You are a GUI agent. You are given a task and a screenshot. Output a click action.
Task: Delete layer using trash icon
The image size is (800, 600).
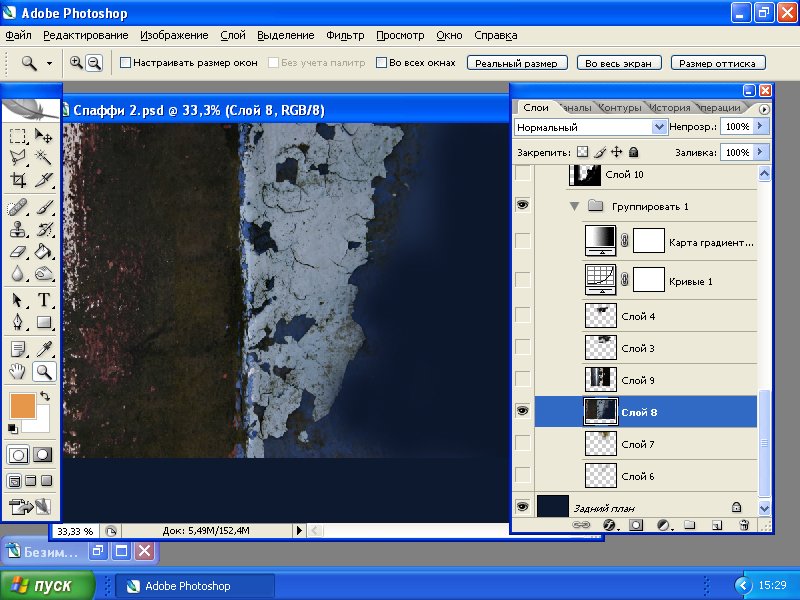point(743,524)
